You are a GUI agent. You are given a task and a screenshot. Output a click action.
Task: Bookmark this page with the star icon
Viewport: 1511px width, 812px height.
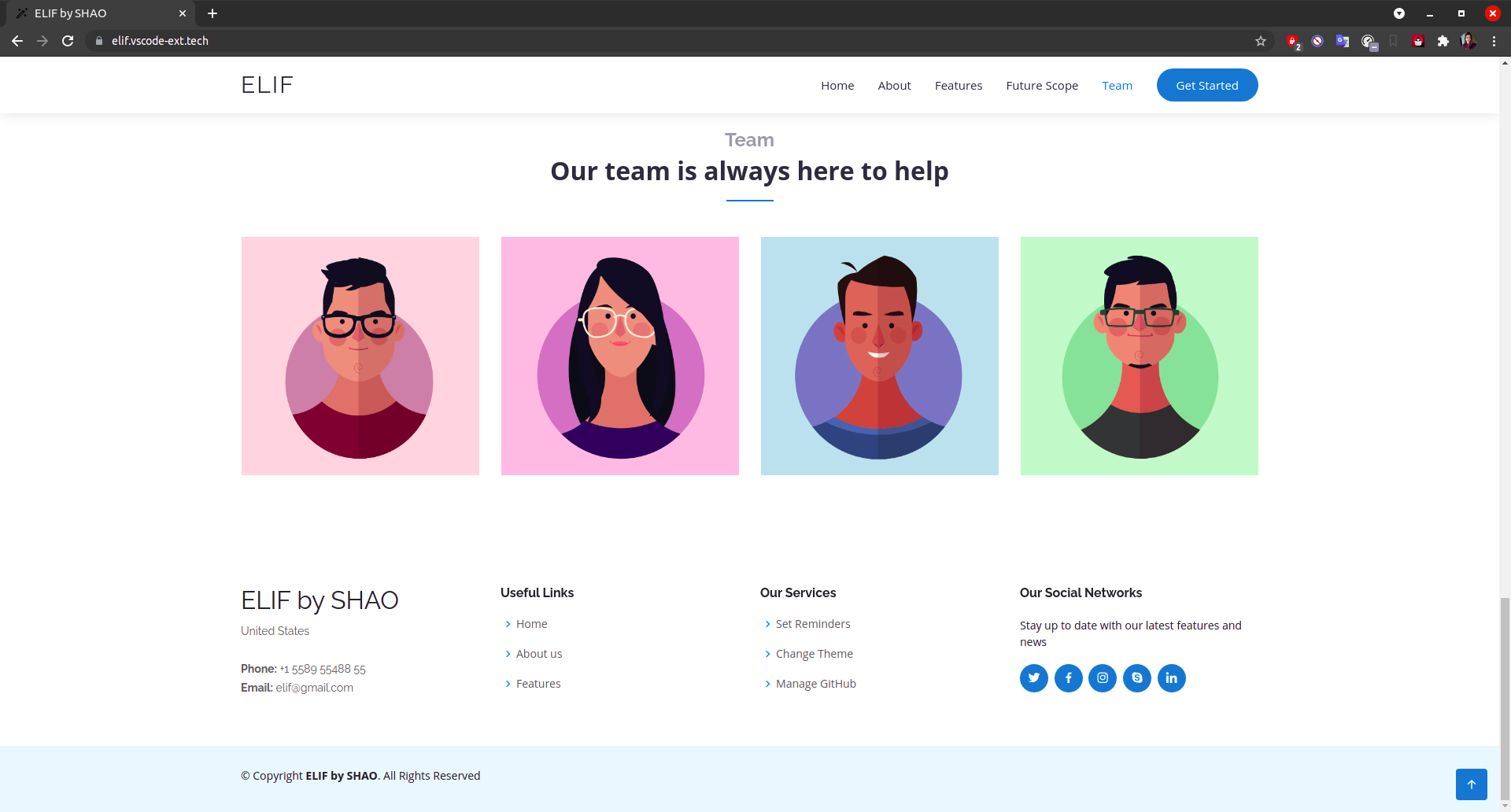(1261, 41)
